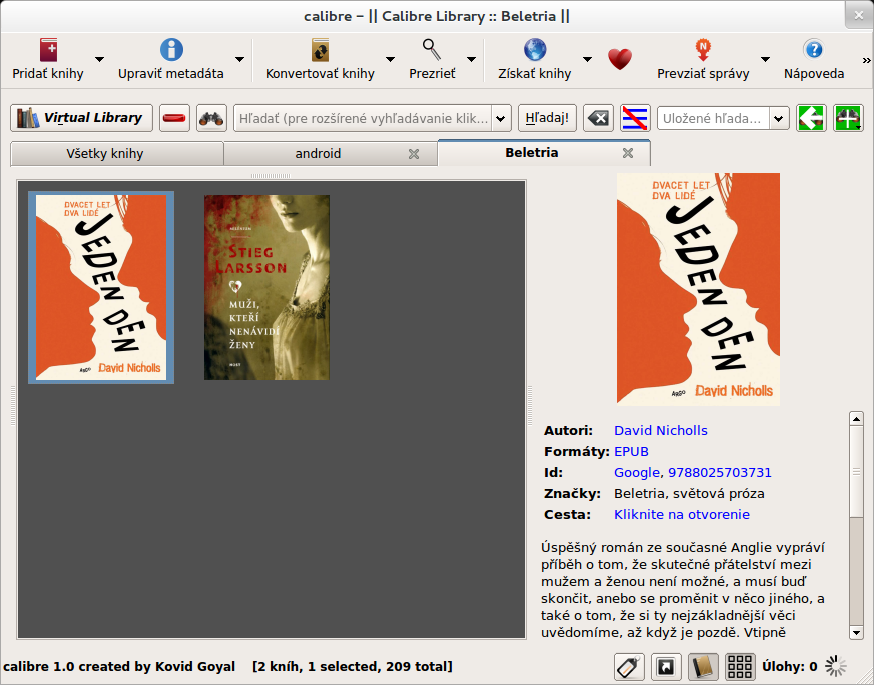874x685 pixels.
Task: Select the Stieg Larsson book cover
Action: coord(266,288)
